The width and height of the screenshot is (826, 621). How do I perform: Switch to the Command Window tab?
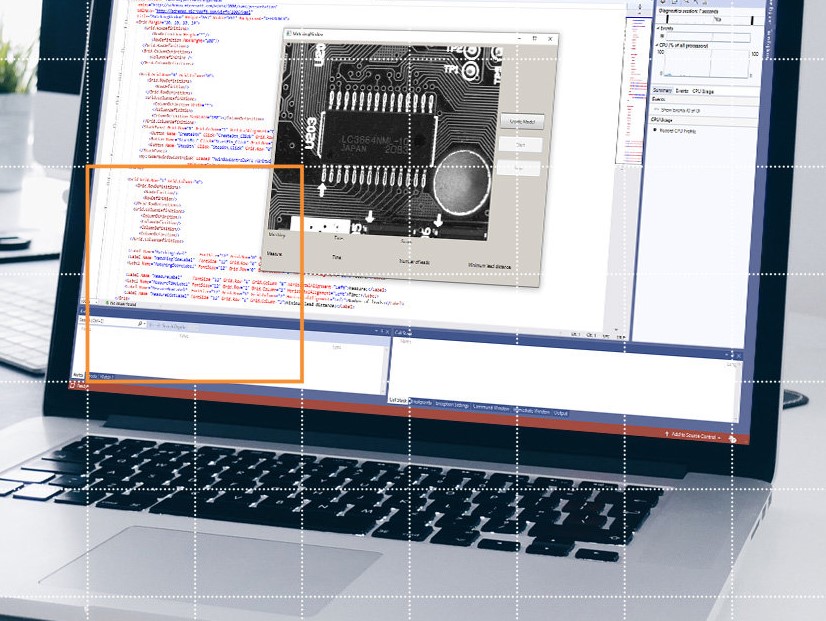(493, 407)
